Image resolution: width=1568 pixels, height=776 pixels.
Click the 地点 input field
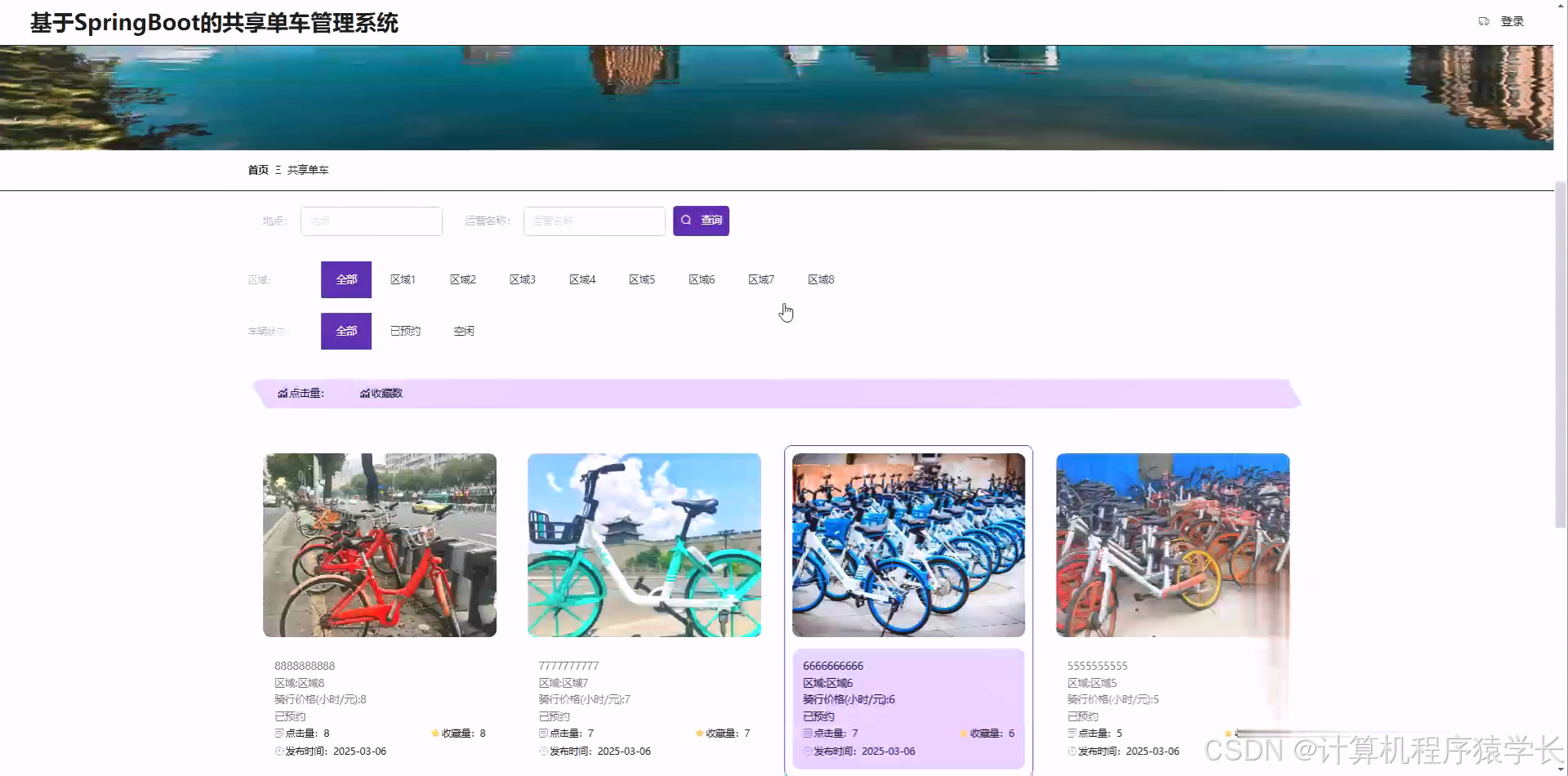(371, 221)
